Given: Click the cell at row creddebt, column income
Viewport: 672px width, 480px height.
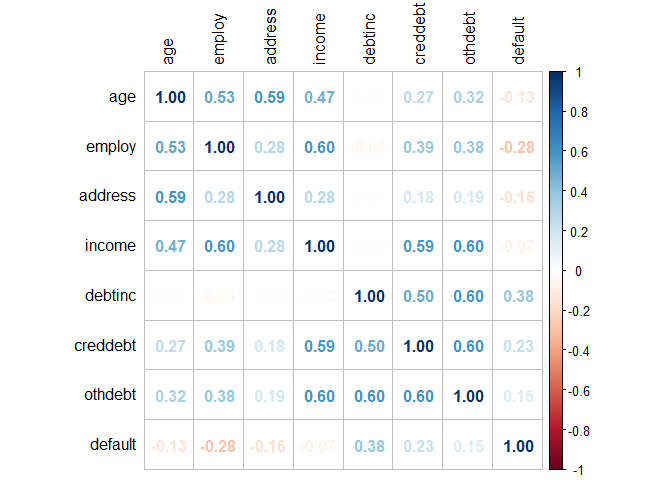Looking at the screenshot, I should click(319, 346).
